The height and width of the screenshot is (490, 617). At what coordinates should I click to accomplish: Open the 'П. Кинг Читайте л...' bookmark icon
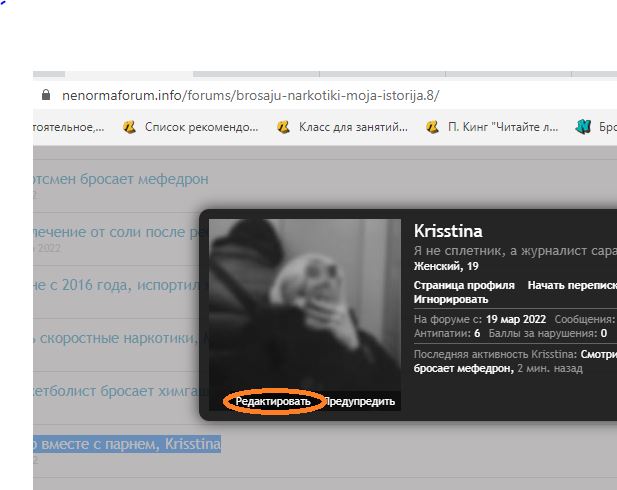(432, 127)
